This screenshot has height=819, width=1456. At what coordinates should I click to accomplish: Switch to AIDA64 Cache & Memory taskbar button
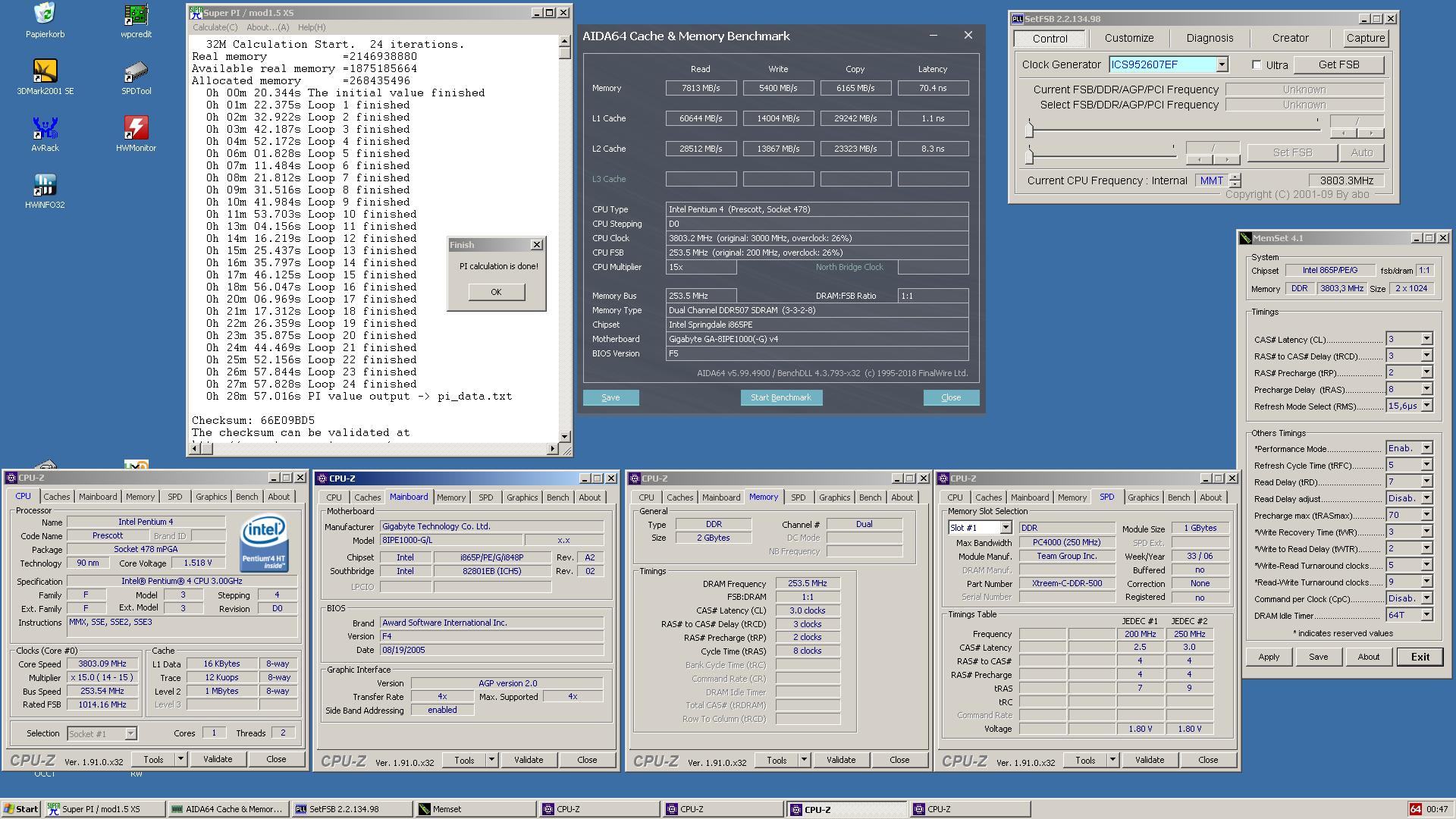point(228,809)
